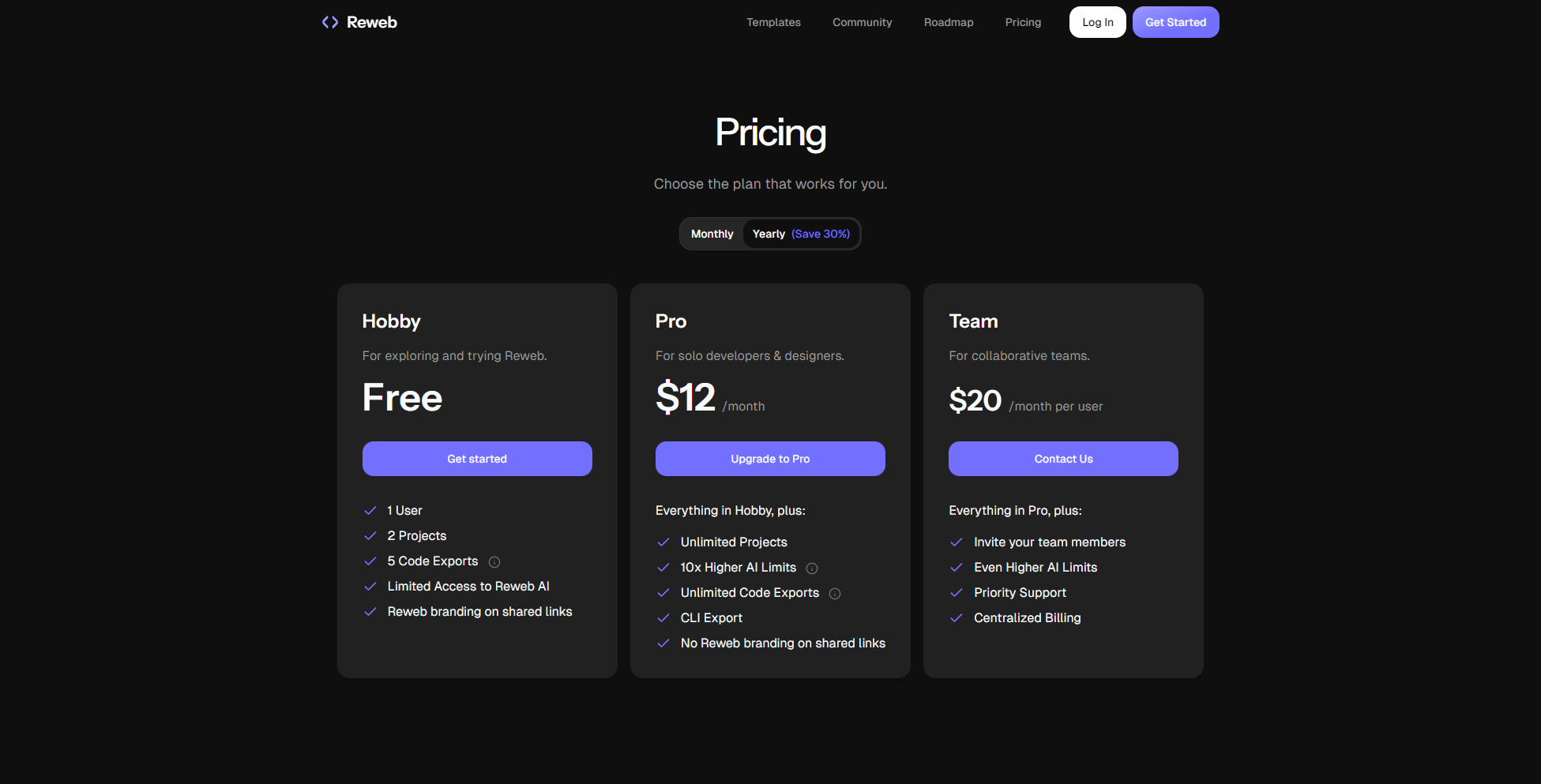This screenshot has width=1541, height=784.
Task: Click the Reweb brand name
Action: 372,22
